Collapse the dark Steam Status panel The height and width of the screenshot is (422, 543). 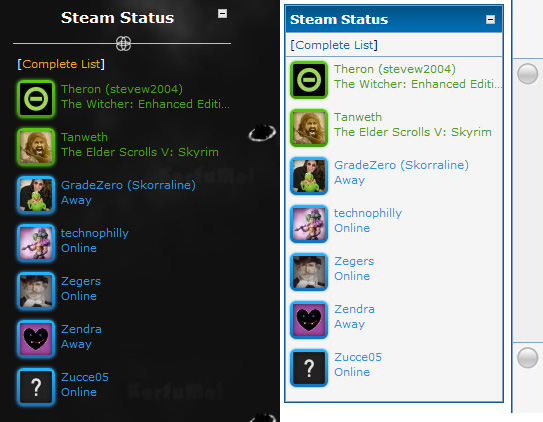(222, 14)
